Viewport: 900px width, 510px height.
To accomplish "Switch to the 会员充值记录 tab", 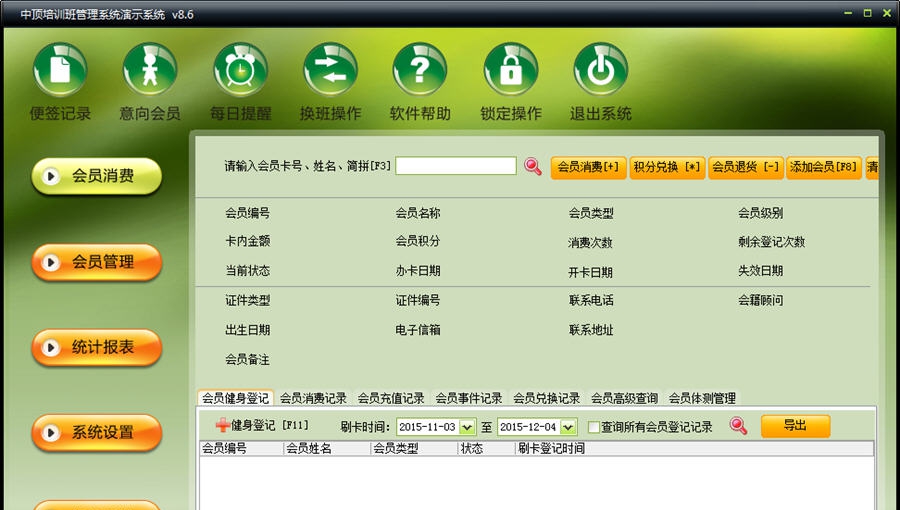I will (391, 398).
